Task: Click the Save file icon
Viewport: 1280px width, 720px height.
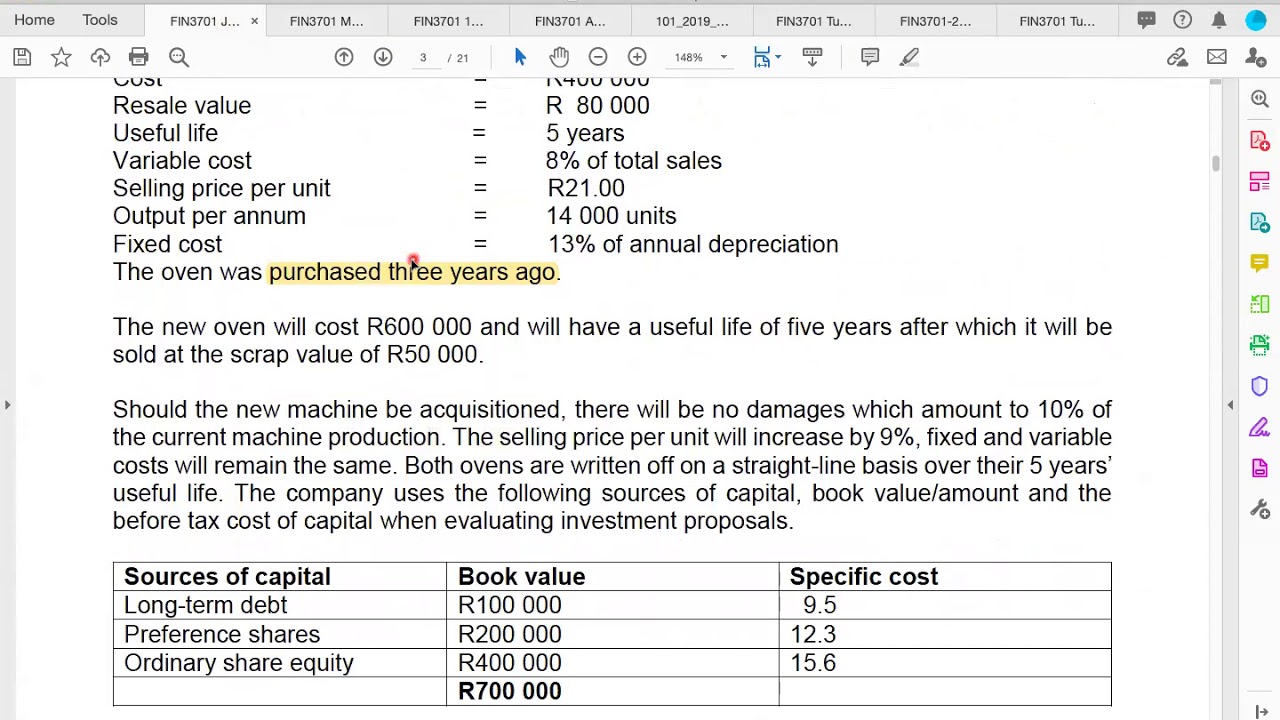Action: (22, 57)
